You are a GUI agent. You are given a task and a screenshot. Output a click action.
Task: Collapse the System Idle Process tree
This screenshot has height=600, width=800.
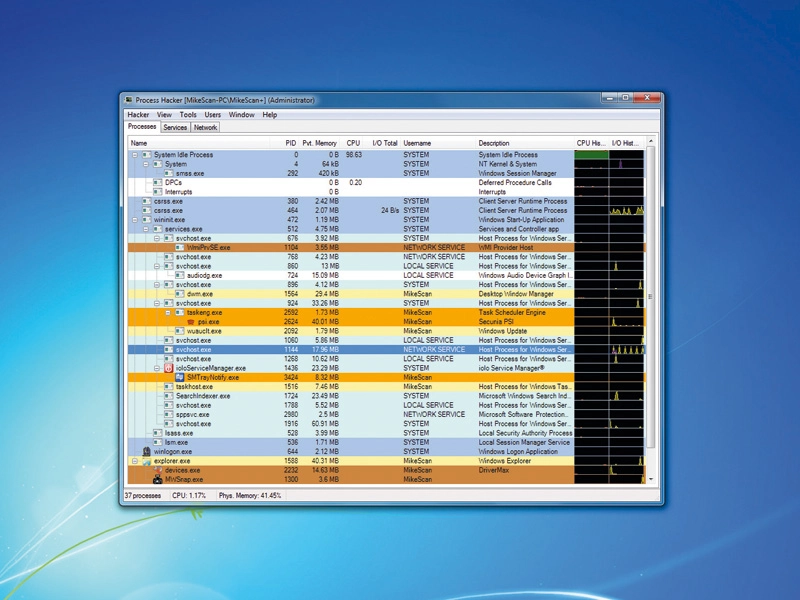point(135,155)
